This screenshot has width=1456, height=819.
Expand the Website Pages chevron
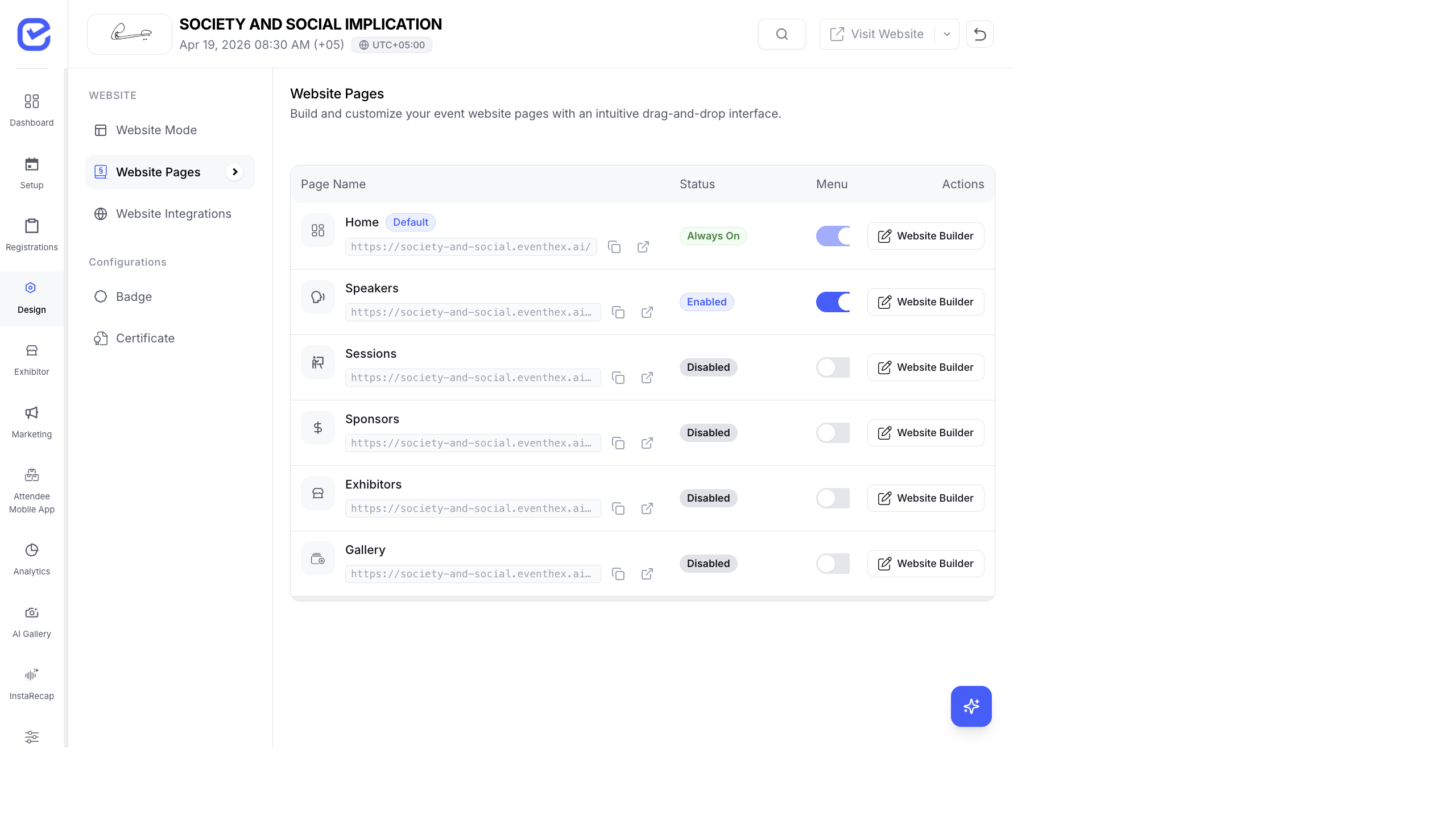point(235,172)
